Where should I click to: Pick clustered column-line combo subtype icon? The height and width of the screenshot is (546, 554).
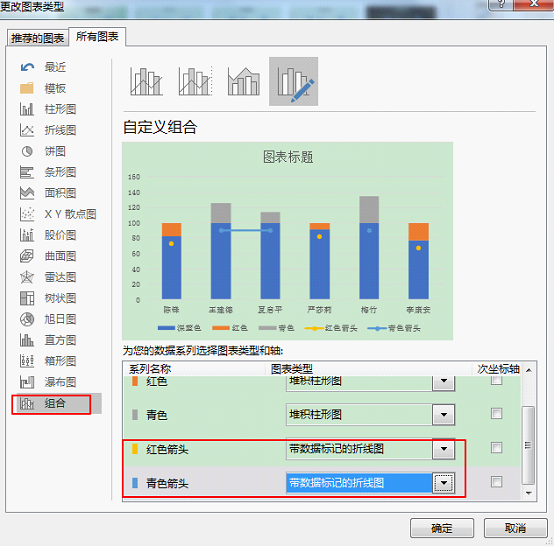147,82
